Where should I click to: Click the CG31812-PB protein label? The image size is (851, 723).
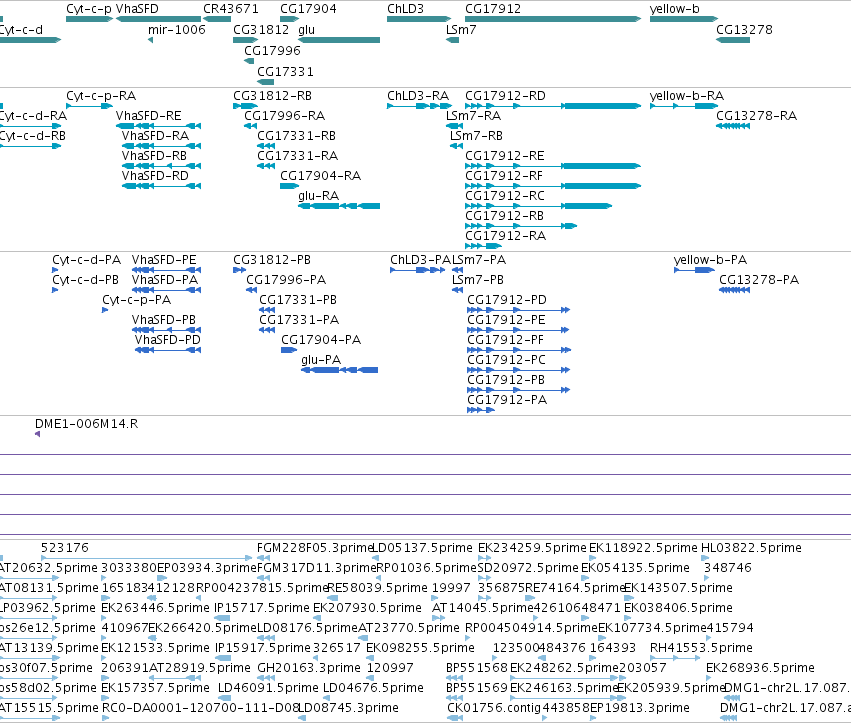click(x=272, y=260)
